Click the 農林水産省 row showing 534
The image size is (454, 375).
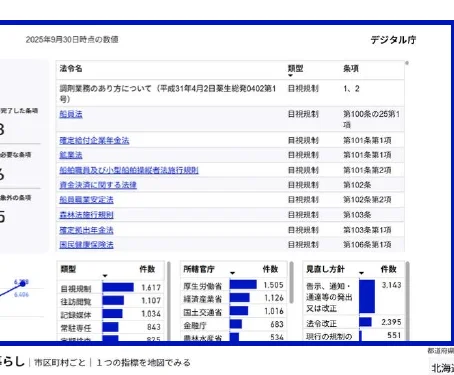pos(233,337)
